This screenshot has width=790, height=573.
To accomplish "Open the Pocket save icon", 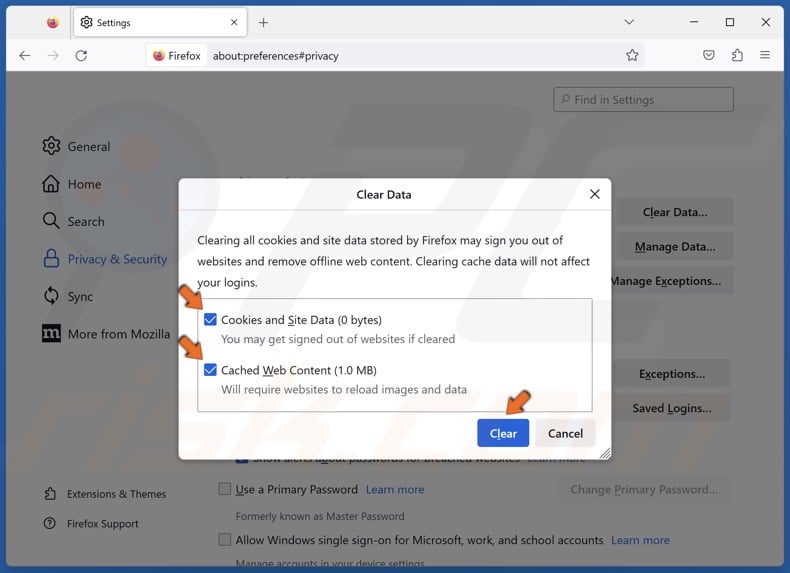I will tap(708, 55).
